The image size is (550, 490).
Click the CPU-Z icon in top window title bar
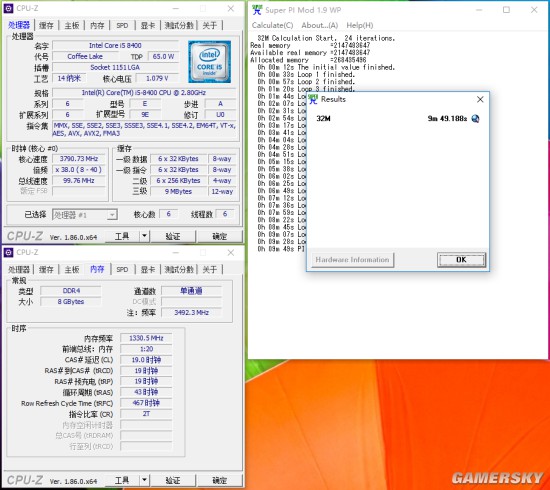click(8, 8)
